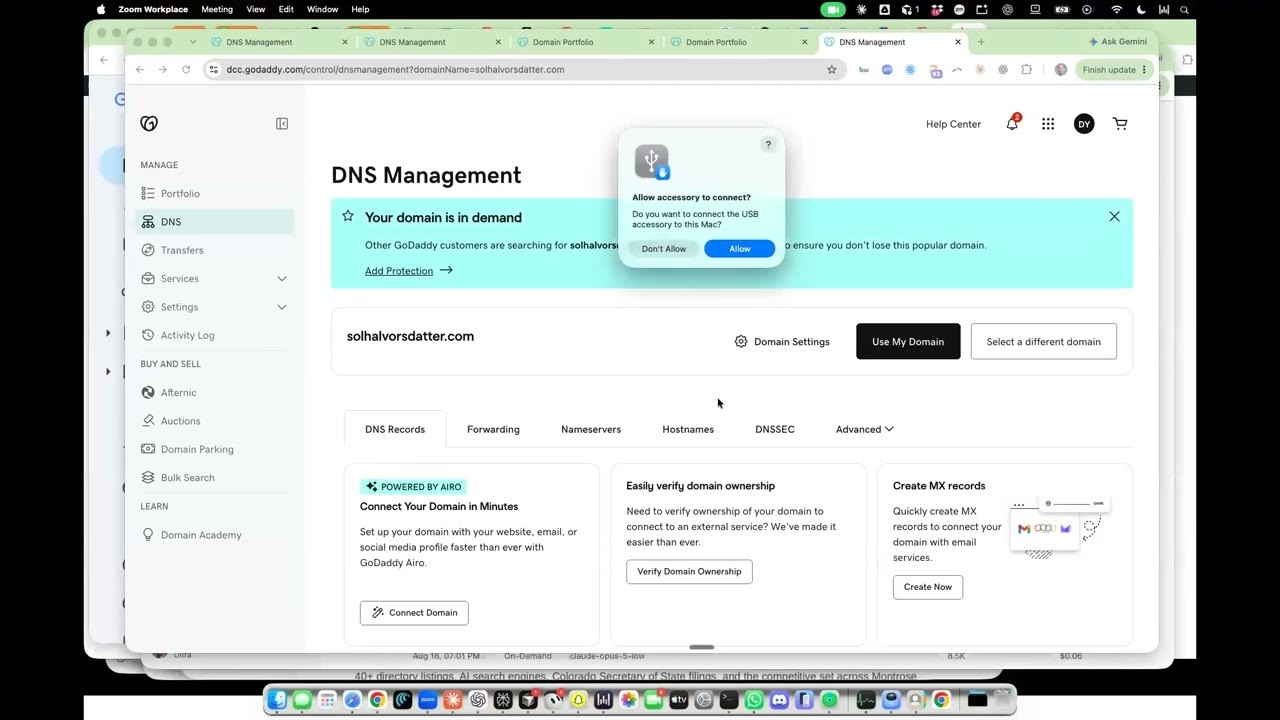Switch to the Hostnames tab
Screen dimensions: 1280x720
coord(688,430)
